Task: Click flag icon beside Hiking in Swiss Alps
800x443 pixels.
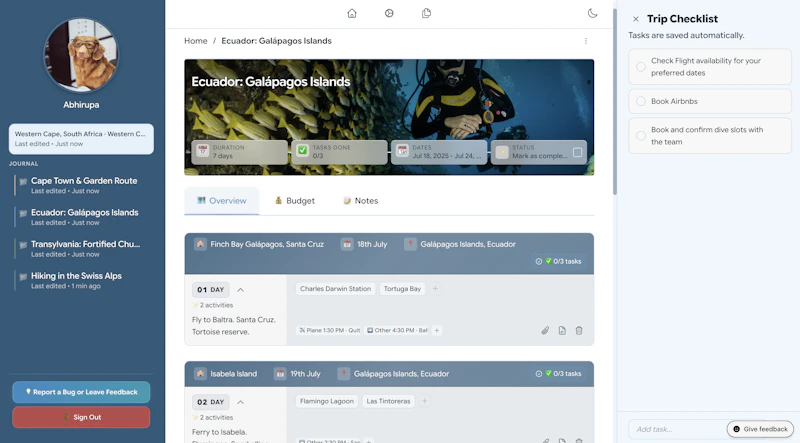Action: click(x=23, y=277)
